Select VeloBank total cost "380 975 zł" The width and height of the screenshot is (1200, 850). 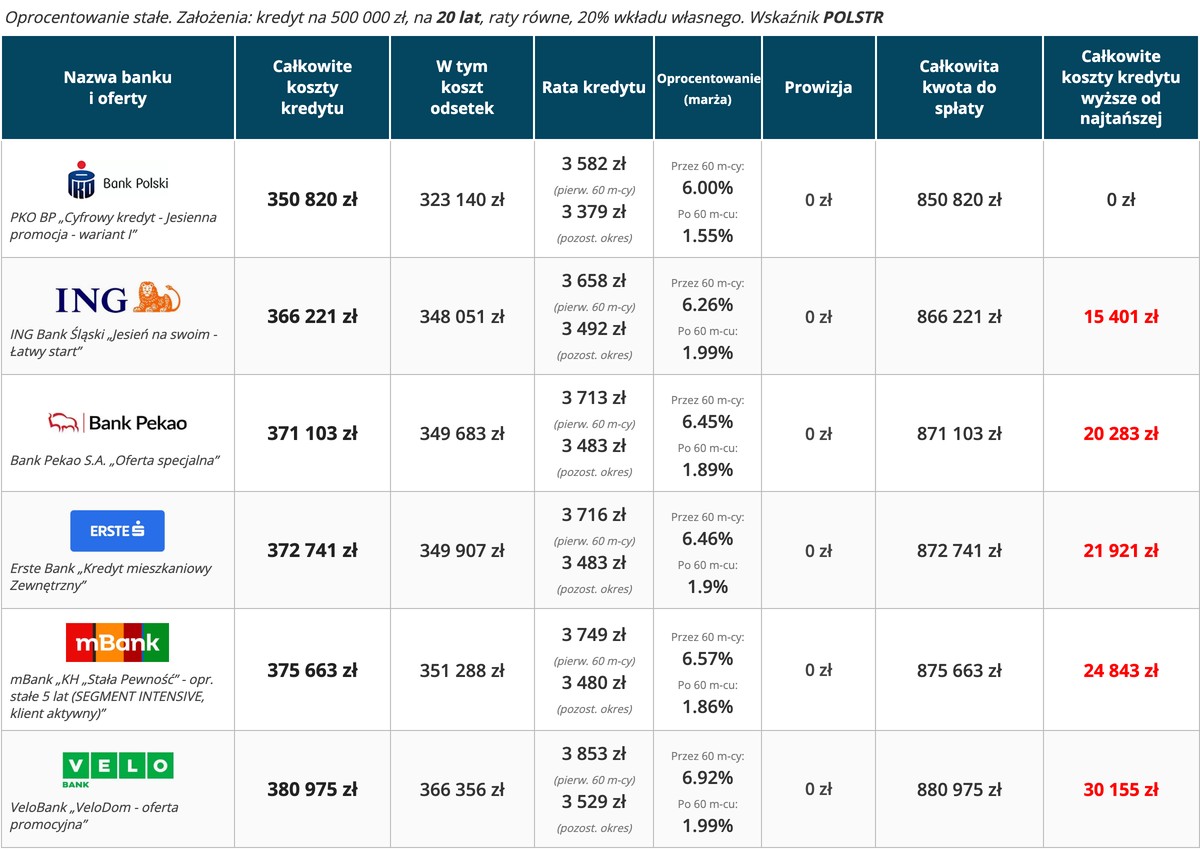coord(312,789)
